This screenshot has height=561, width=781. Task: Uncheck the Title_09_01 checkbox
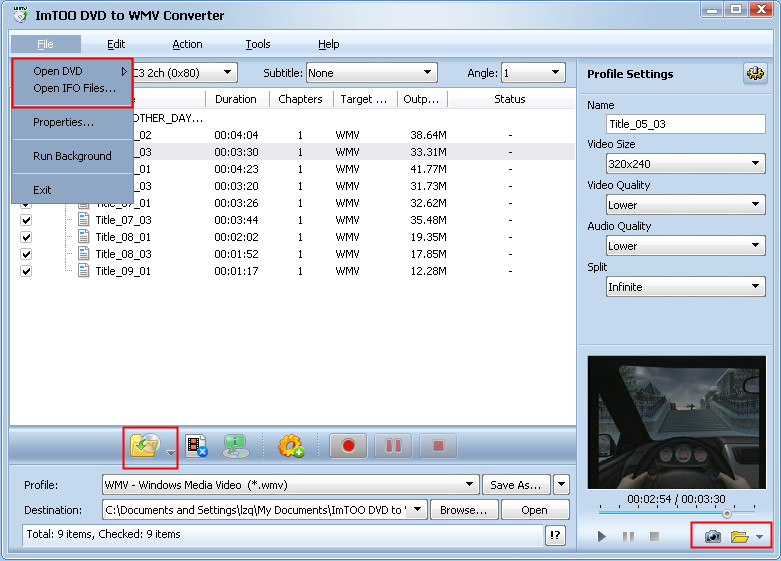(26, 271)
